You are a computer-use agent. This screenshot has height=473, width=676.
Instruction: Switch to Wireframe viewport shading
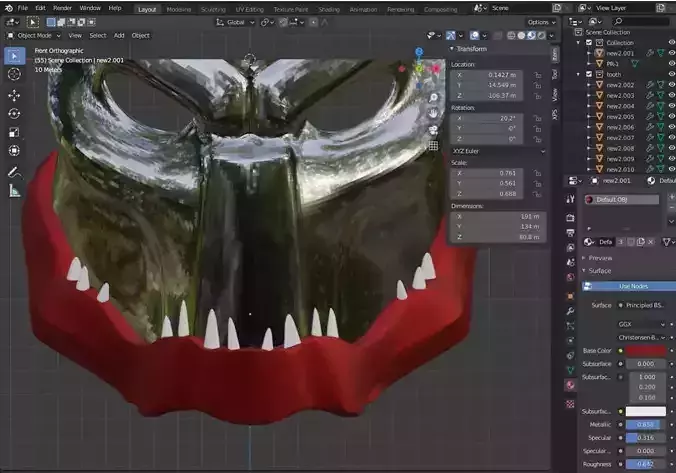[511, 36]
